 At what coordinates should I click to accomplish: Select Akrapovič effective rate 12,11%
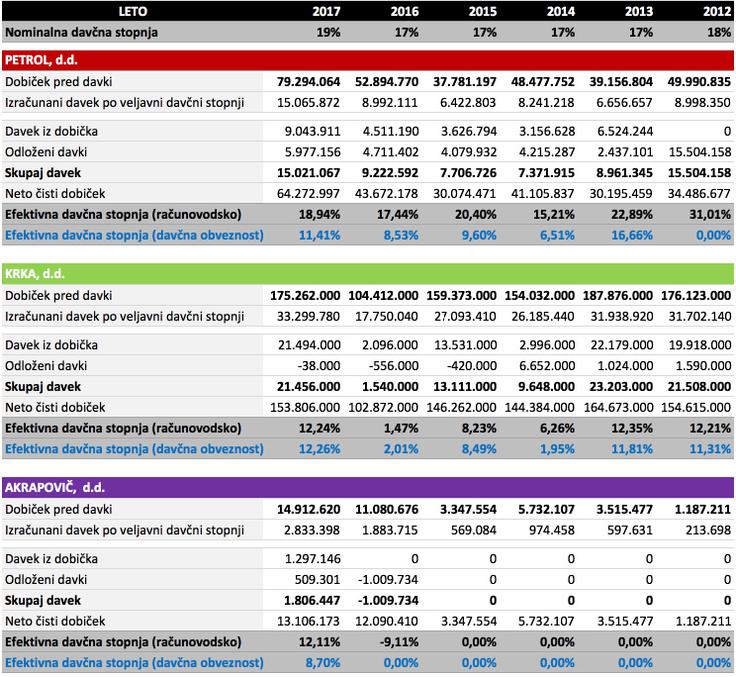[x=320, y=642]
